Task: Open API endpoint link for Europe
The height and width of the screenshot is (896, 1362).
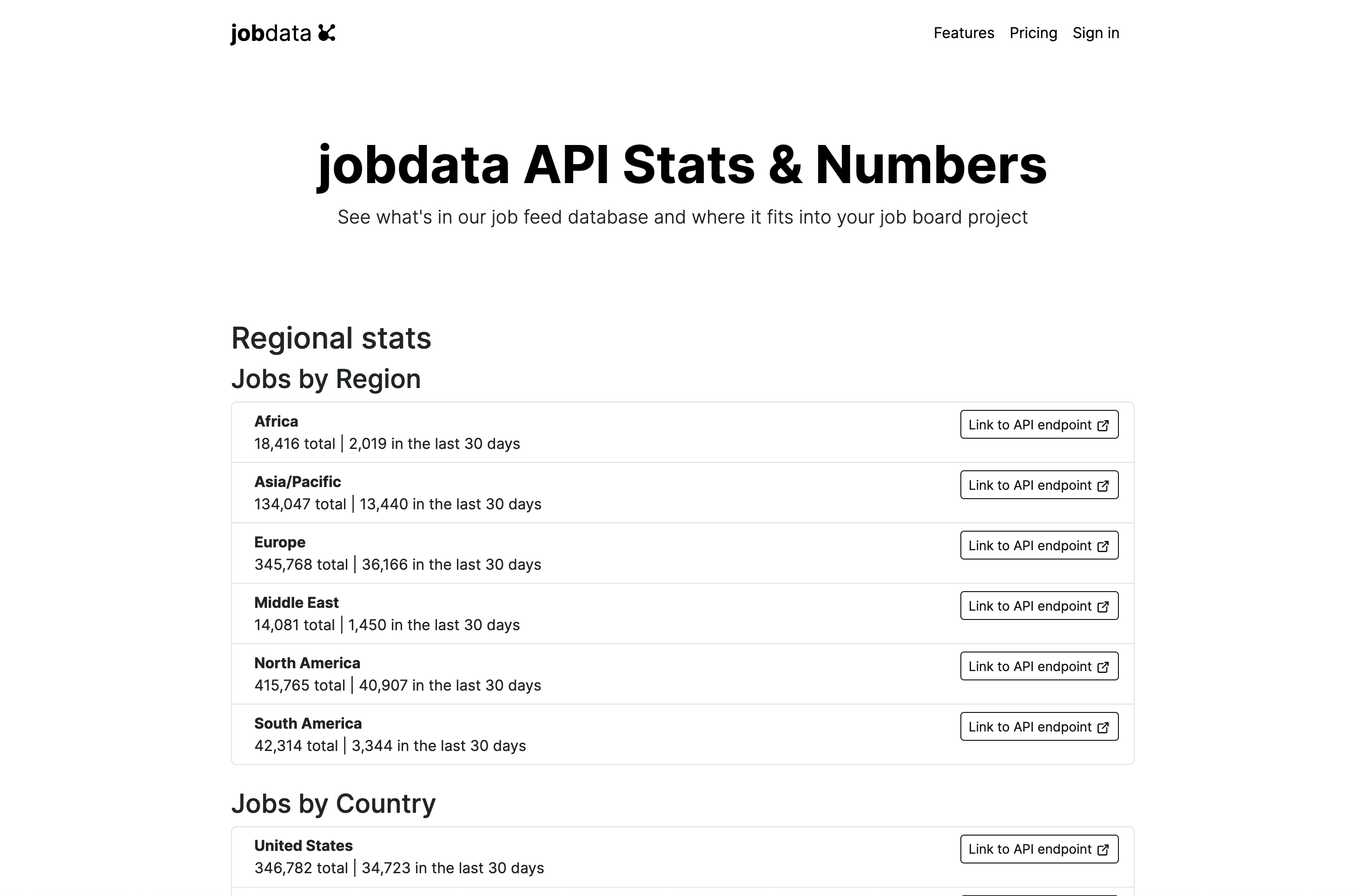Action: [x=1039, y=545]
